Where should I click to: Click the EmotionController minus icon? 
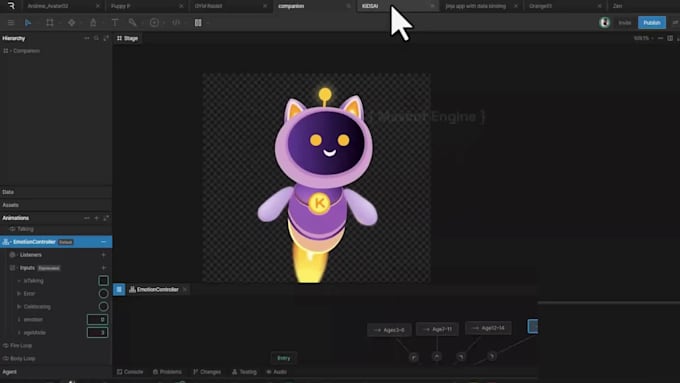[x=103, y=242]
